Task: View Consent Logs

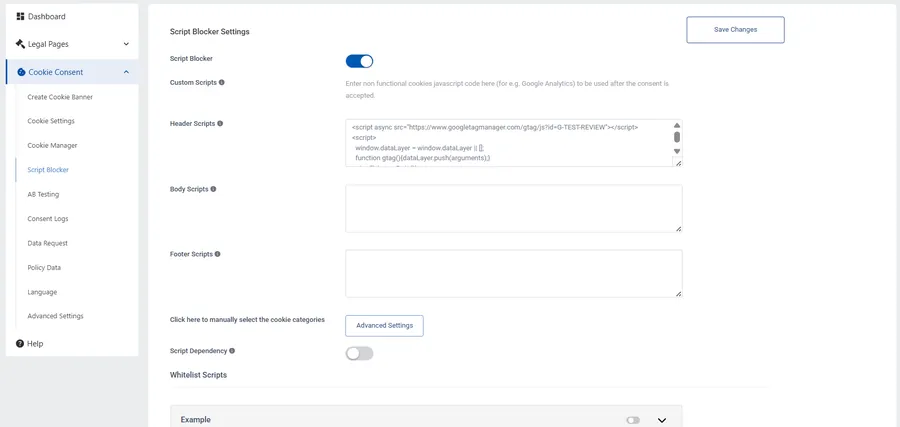Action: [48, 219]
